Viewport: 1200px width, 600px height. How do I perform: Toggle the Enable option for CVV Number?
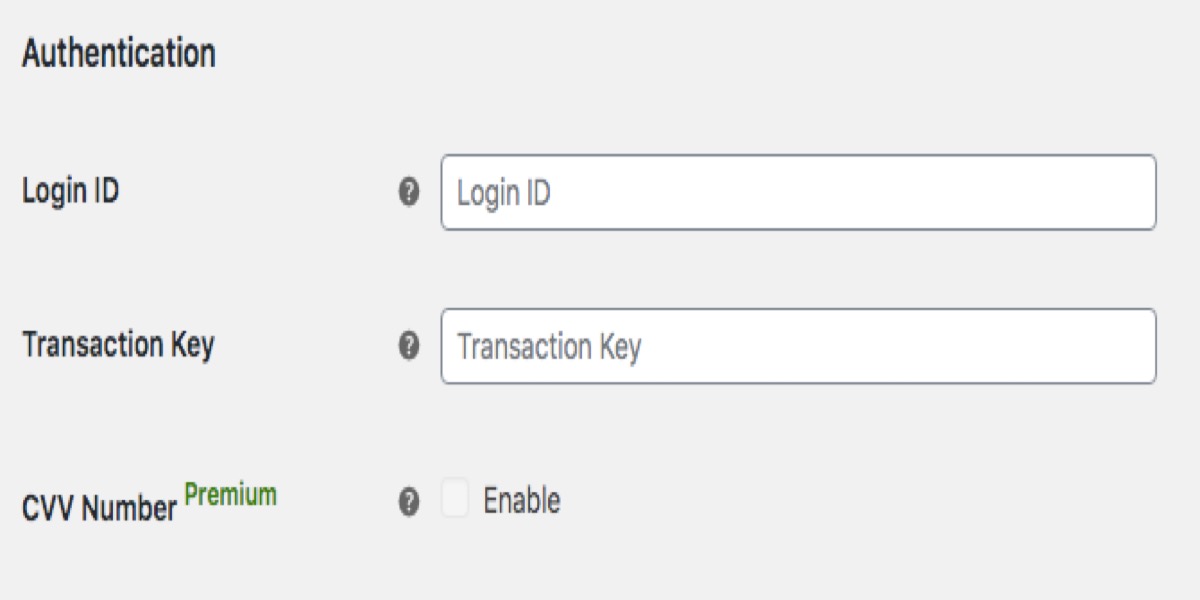455,500
